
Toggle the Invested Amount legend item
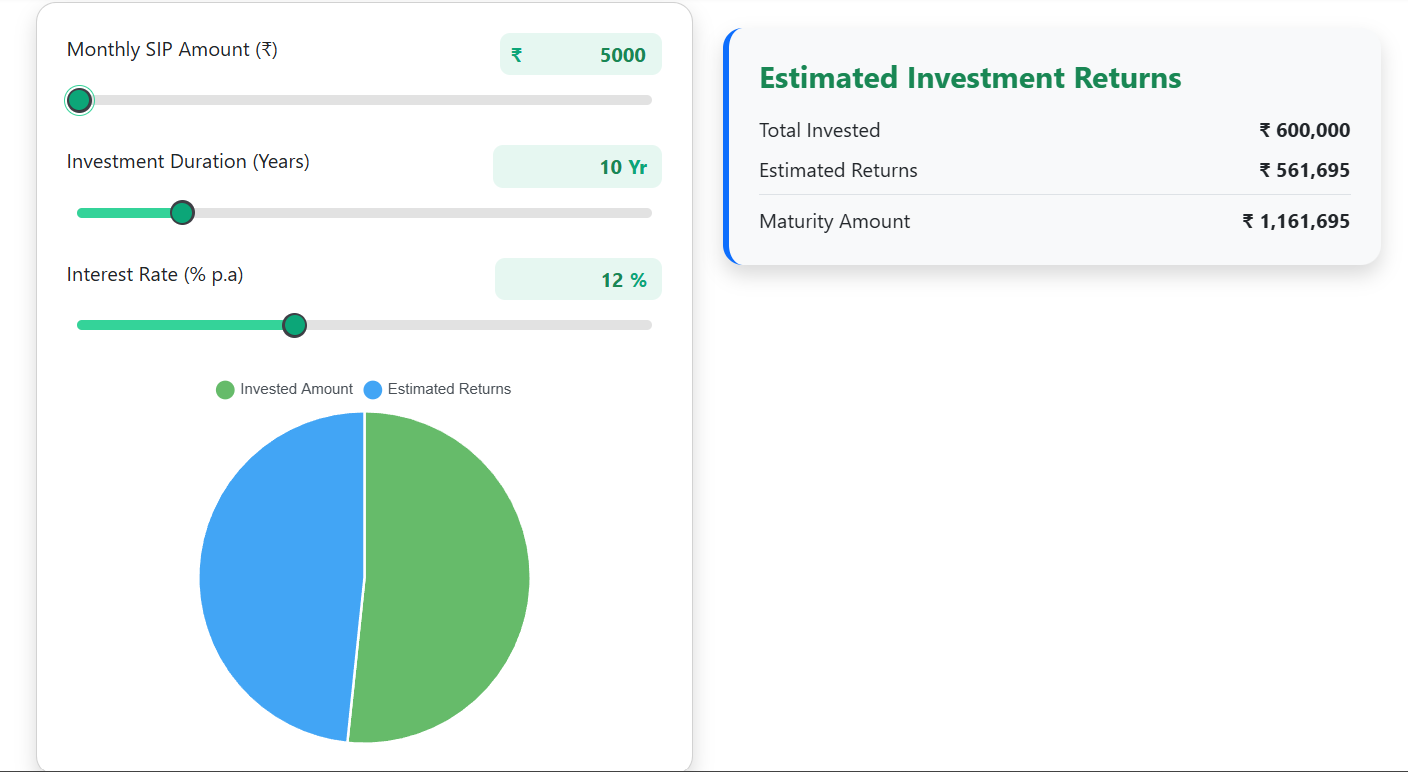pyautogui.click(x=284, y=389)
